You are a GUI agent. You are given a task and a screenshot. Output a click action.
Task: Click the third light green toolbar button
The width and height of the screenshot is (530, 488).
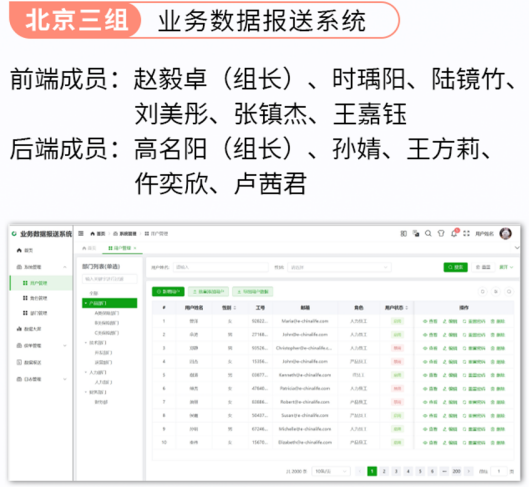(252, 291)
